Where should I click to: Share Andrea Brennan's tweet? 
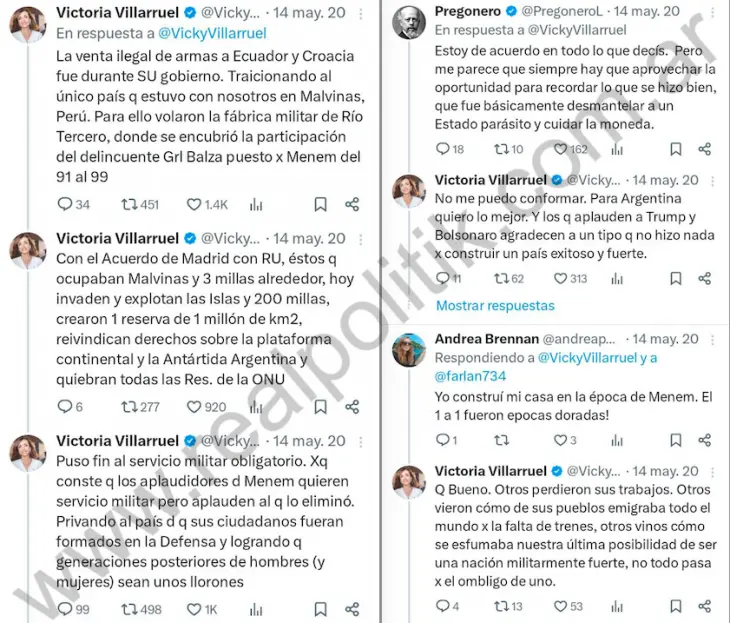(x=705, y=440)
